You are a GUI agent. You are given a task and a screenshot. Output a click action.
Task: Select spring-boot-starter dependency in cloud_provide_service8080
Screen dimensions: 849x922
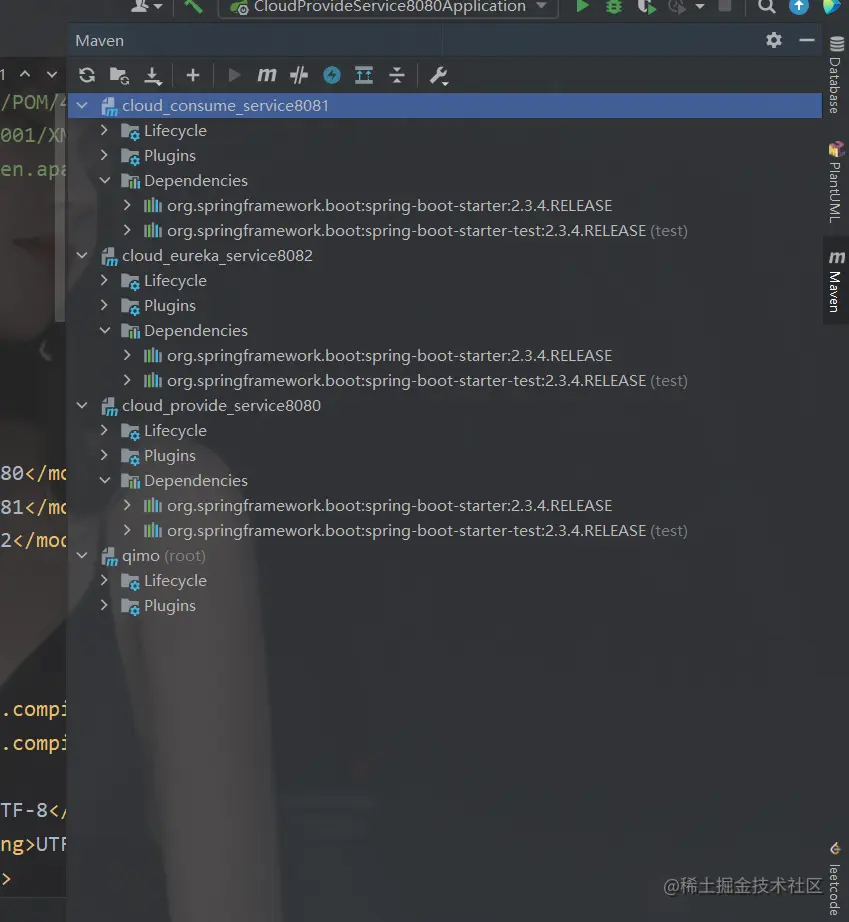[444, 506]
